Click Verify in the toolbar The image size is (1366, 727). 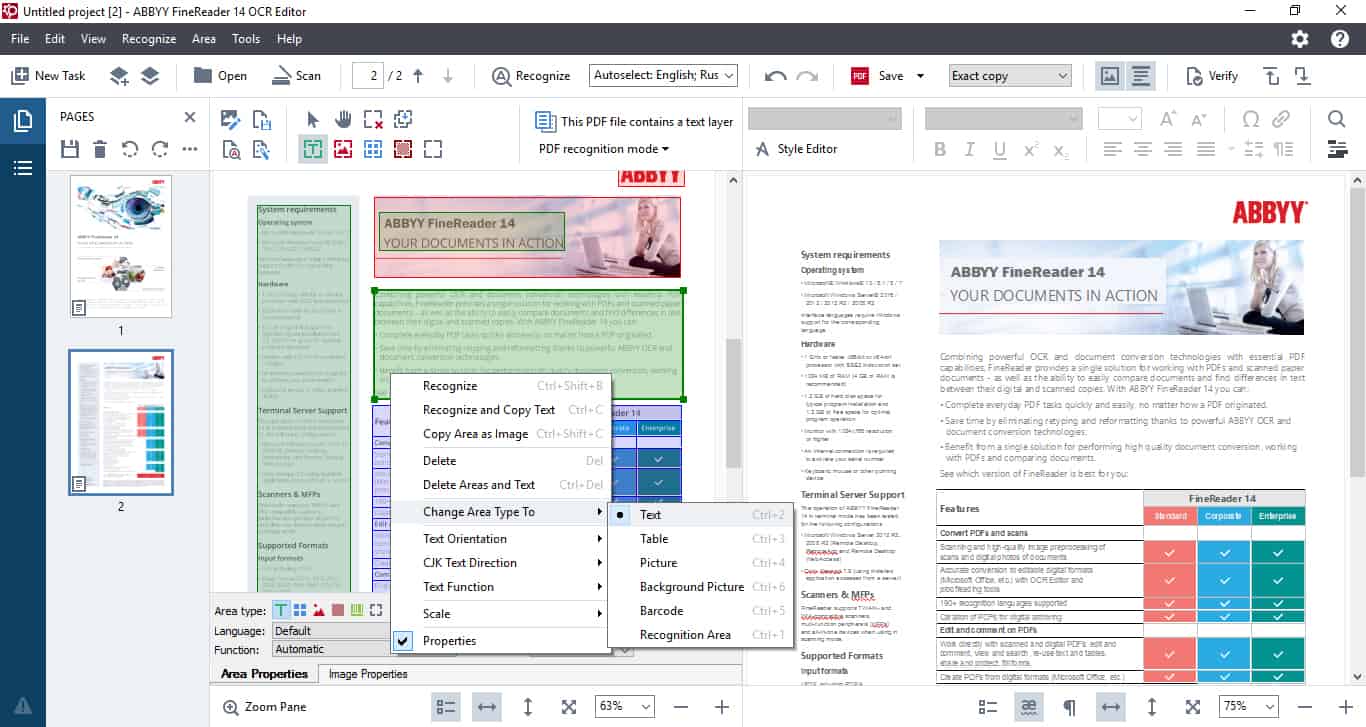point(1212,75)
